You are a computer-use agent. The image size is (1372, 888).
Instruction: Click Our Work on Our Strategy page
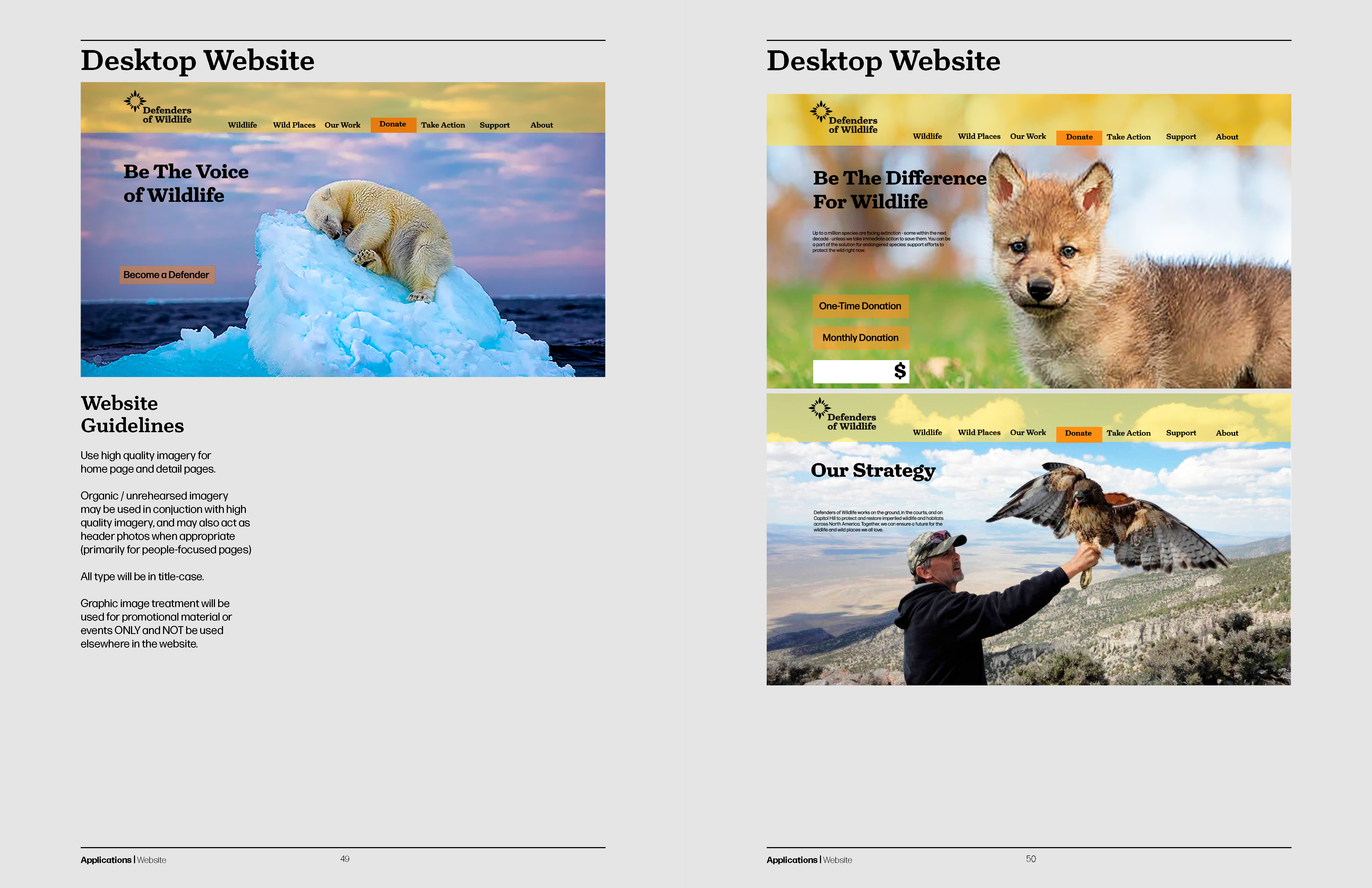point(1027,432)
